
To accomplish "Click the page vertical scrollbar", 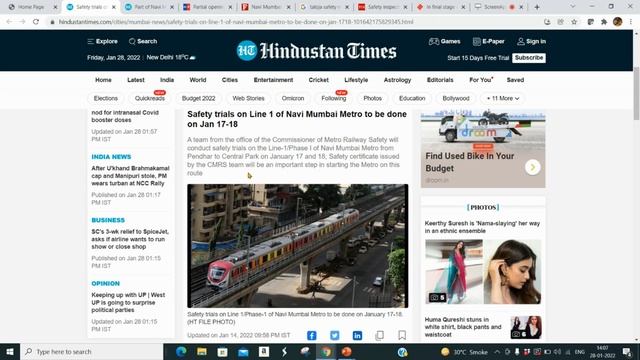I will click(637, 93).
